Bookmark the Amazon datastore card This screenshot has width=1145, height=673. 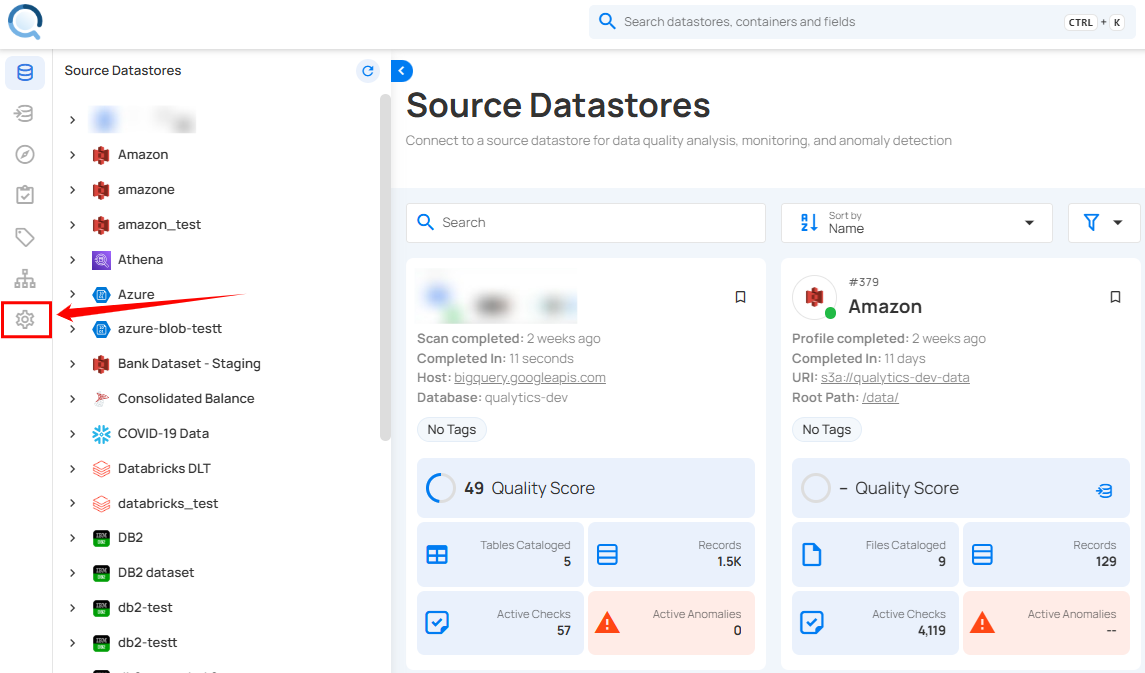pyautogui.click(x=1115, y=297)
